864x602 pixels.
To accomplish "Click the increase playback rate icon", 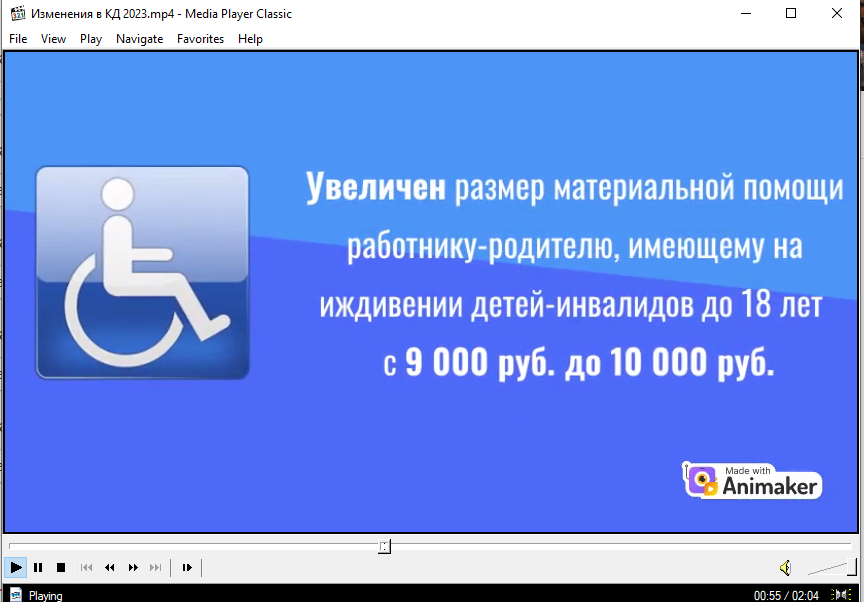I will pos(132,567).
